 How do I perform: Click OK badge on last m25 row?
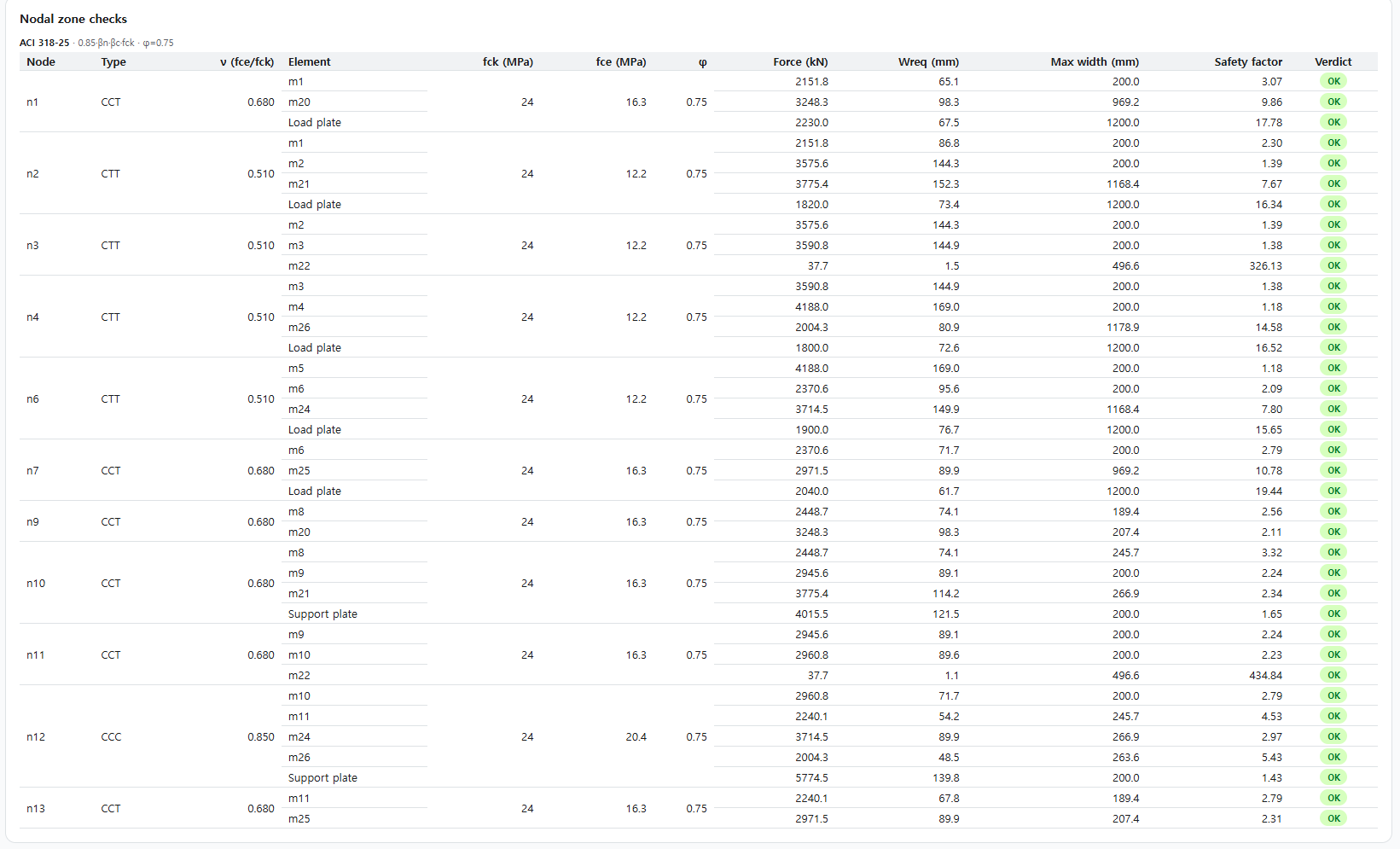pyautogui.click(x=1333, y=818)
